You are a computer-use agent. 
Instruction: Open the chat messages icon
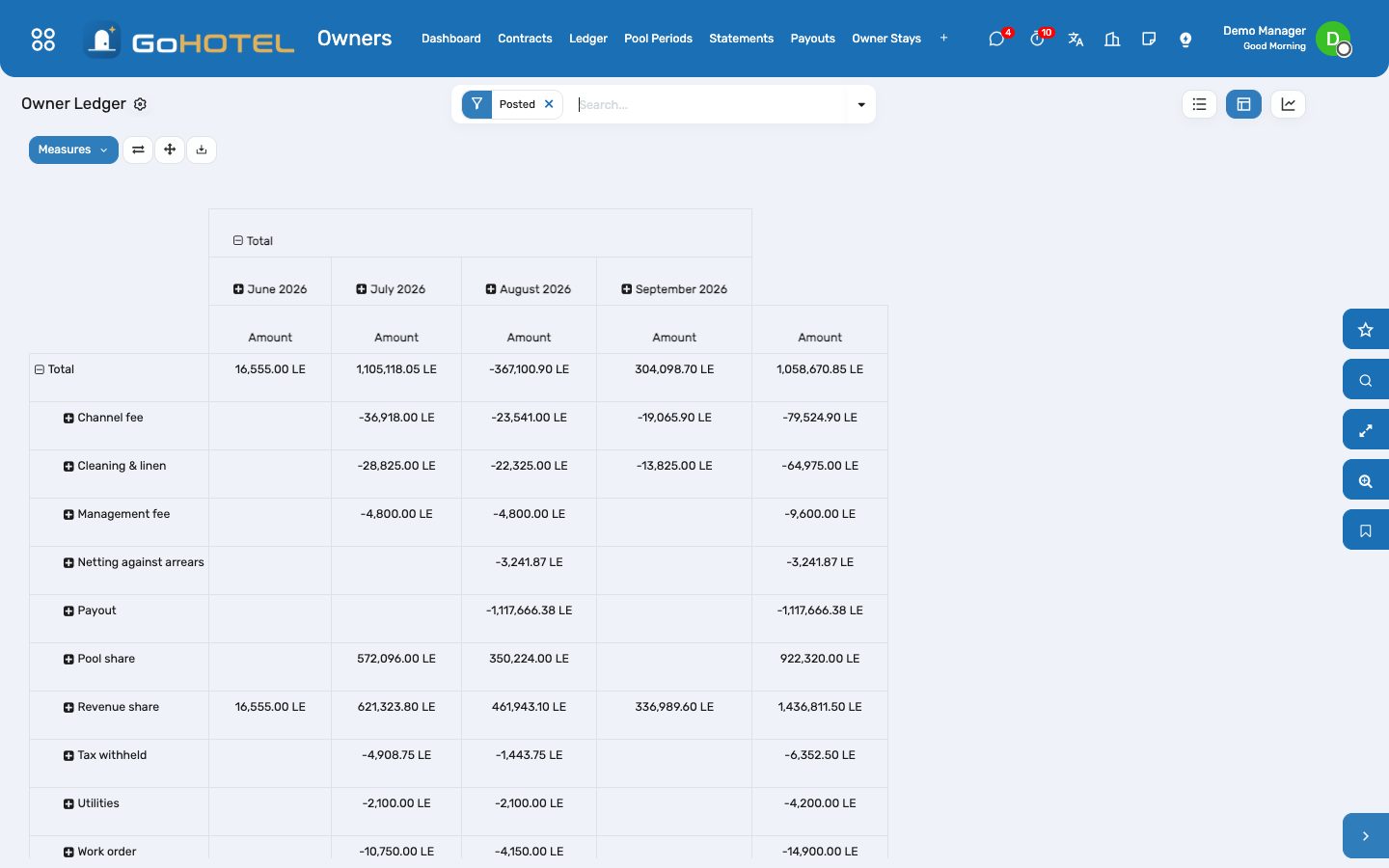coord(996,40)
